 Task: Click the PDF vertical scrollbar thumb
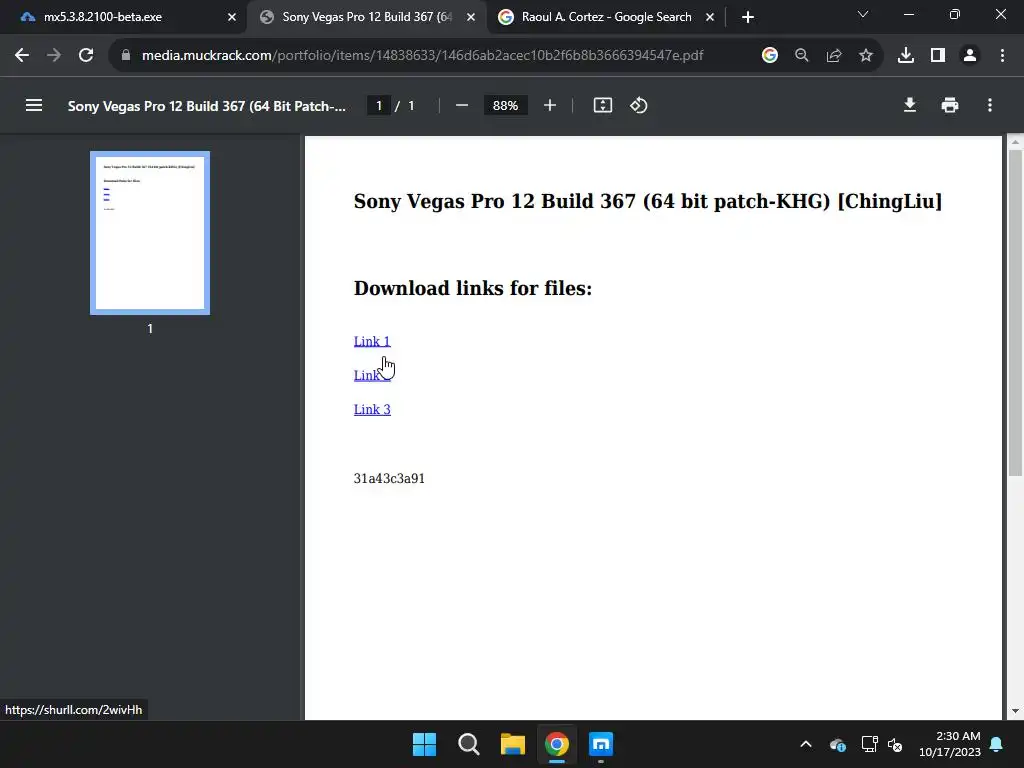point(1015,313)
